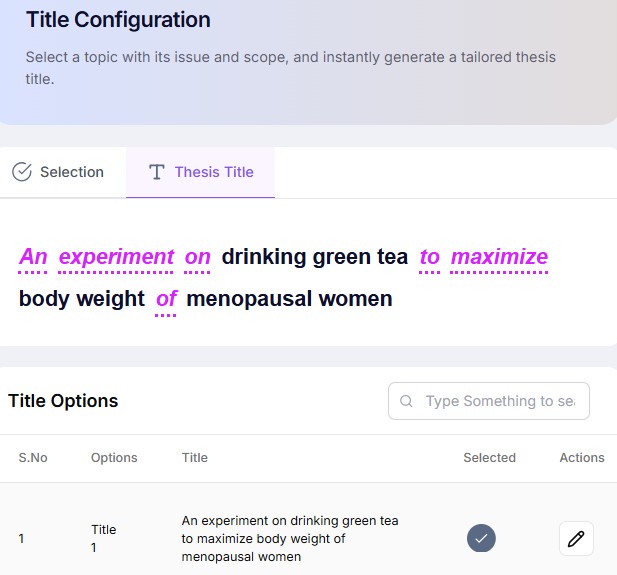
Task: Click the magnifier icon in search box
Action: (x=406, y=401)
